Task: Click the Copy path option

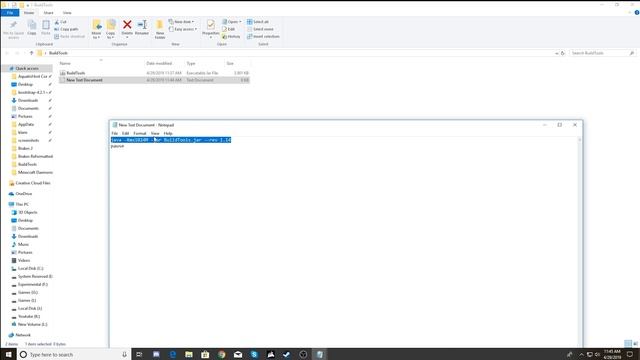Action: (x=66, y=29)
